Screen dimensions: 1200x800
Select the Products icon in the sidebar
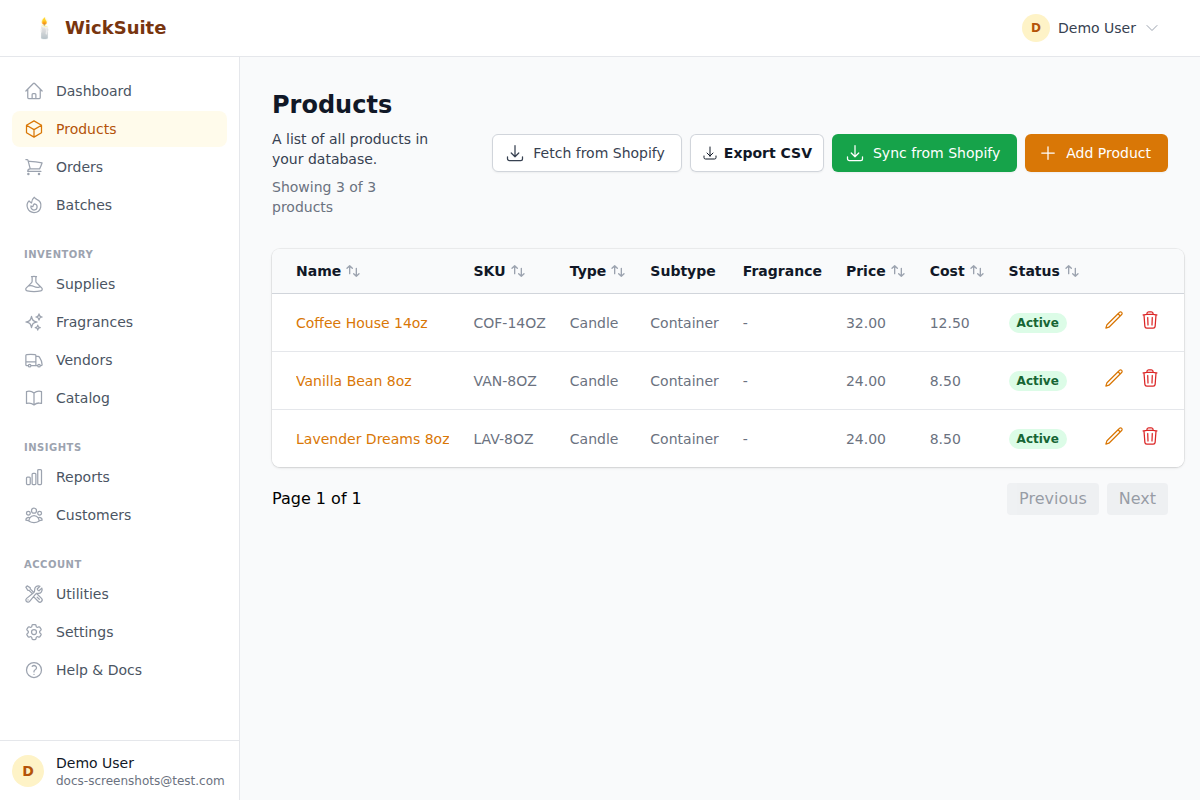pos(34,128)
